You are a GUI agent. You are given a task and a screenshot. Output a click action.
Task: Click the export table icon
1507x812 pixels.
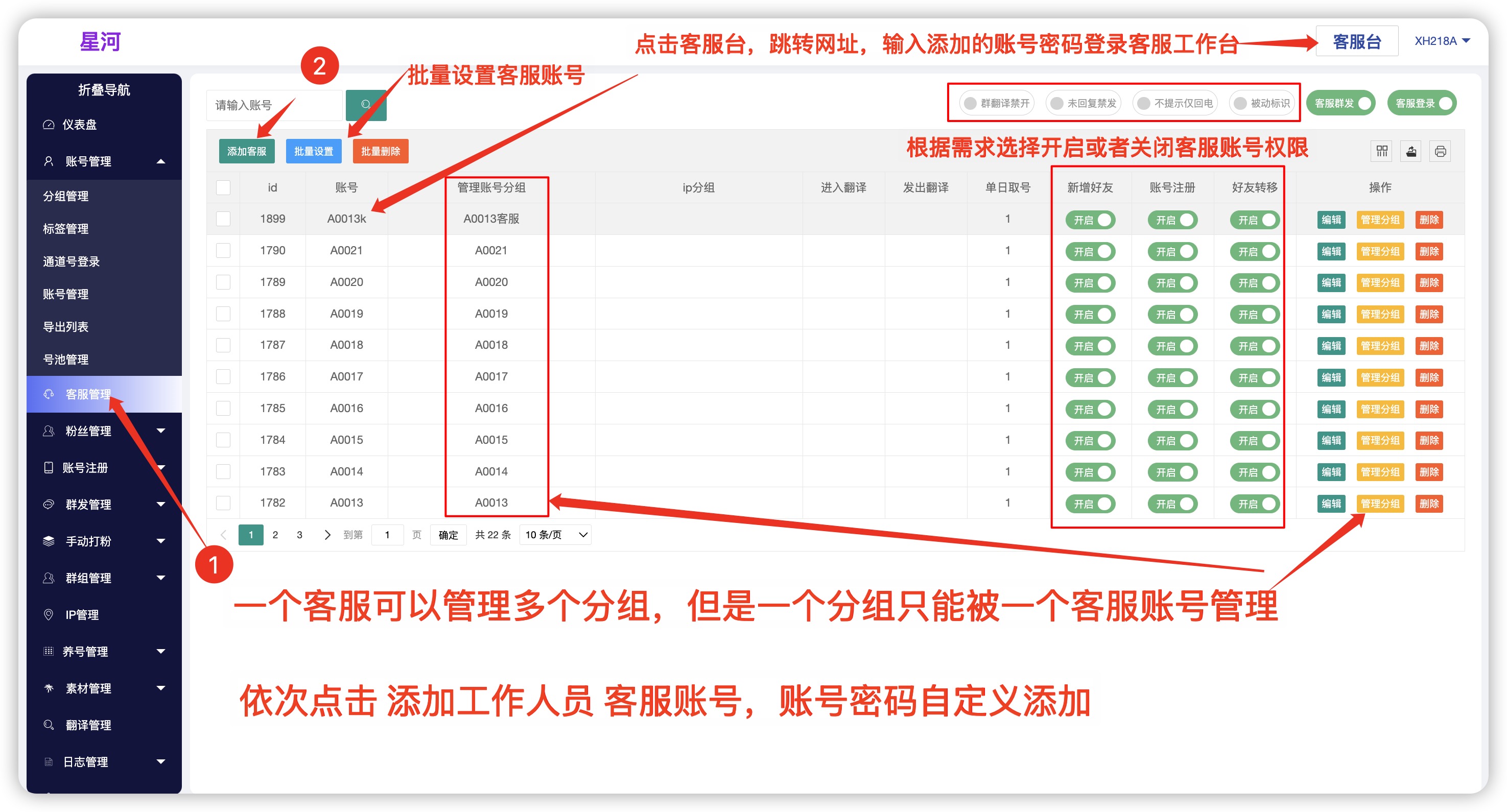(1411, 152)
